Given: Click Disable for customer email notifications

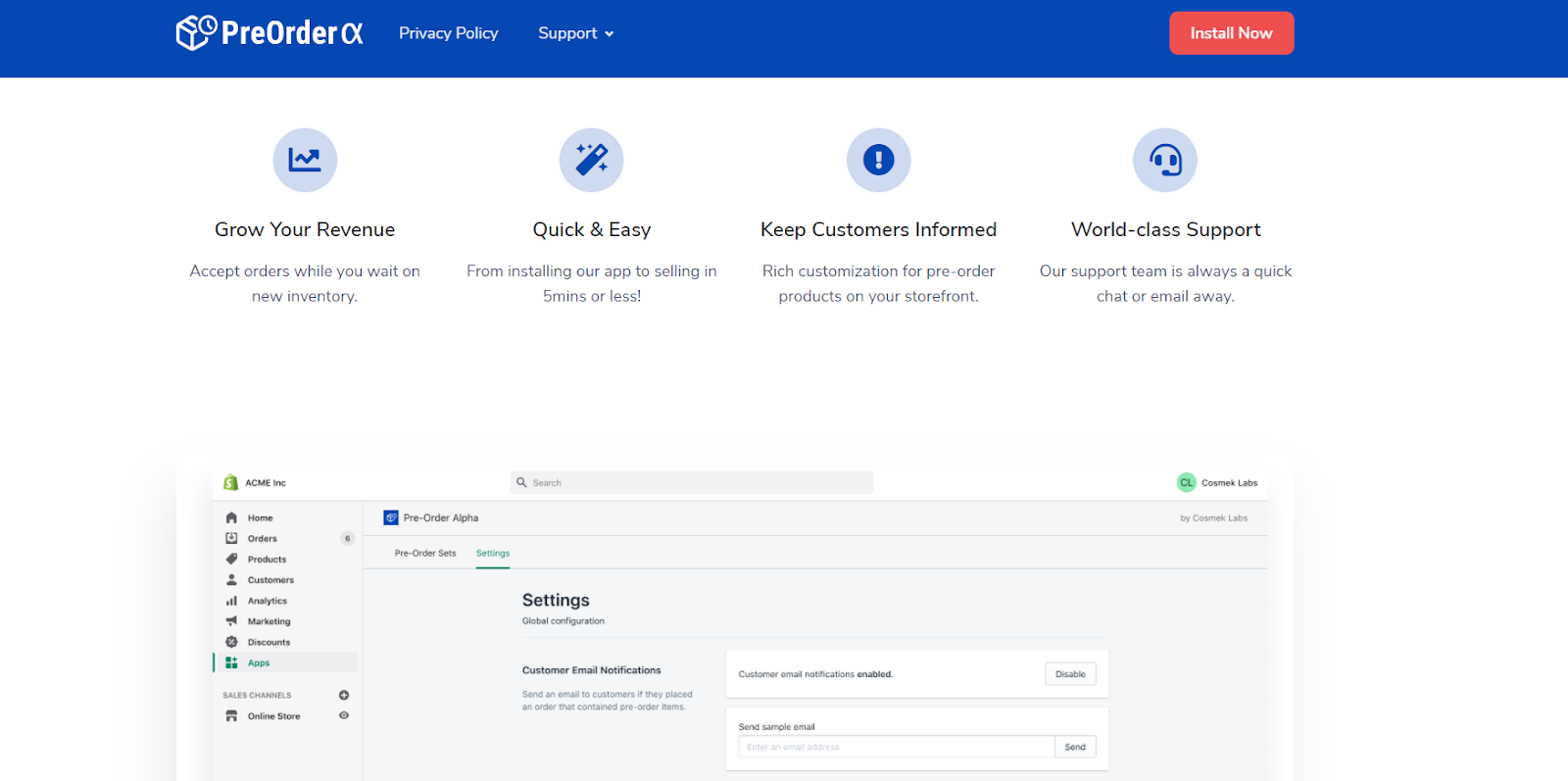Looking at the screenshot, I should [x=1070, y=674].
